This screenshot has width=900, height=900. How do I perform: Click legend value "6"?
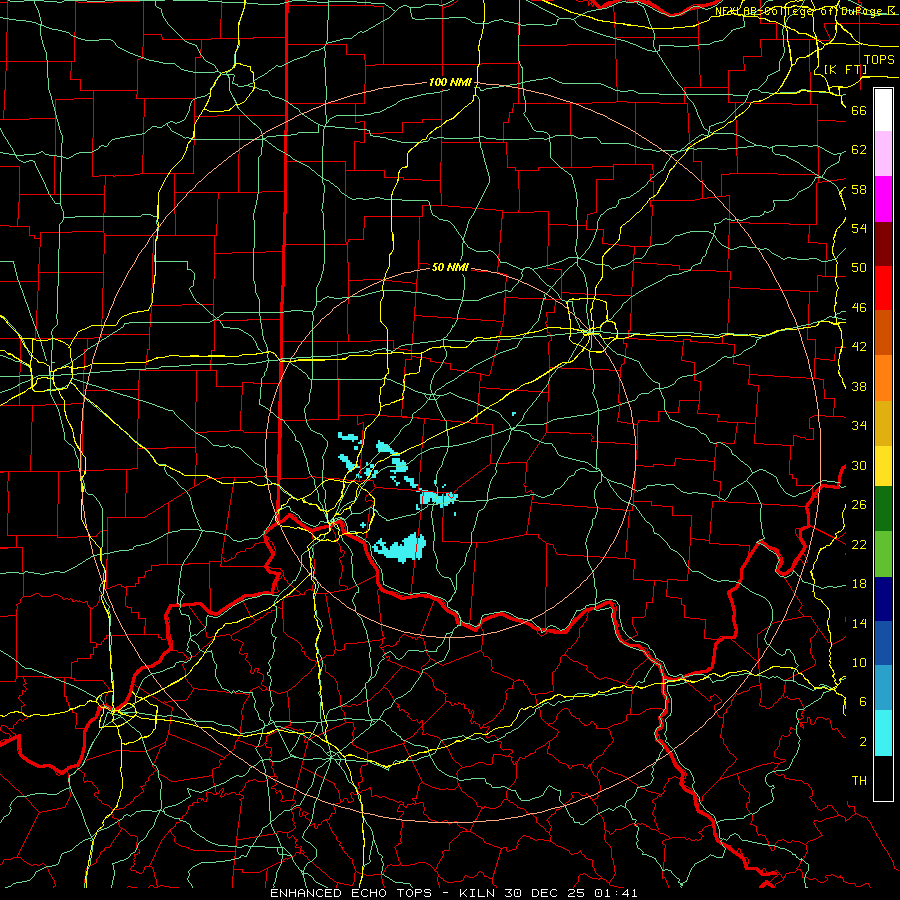click(x=863, y=702)
